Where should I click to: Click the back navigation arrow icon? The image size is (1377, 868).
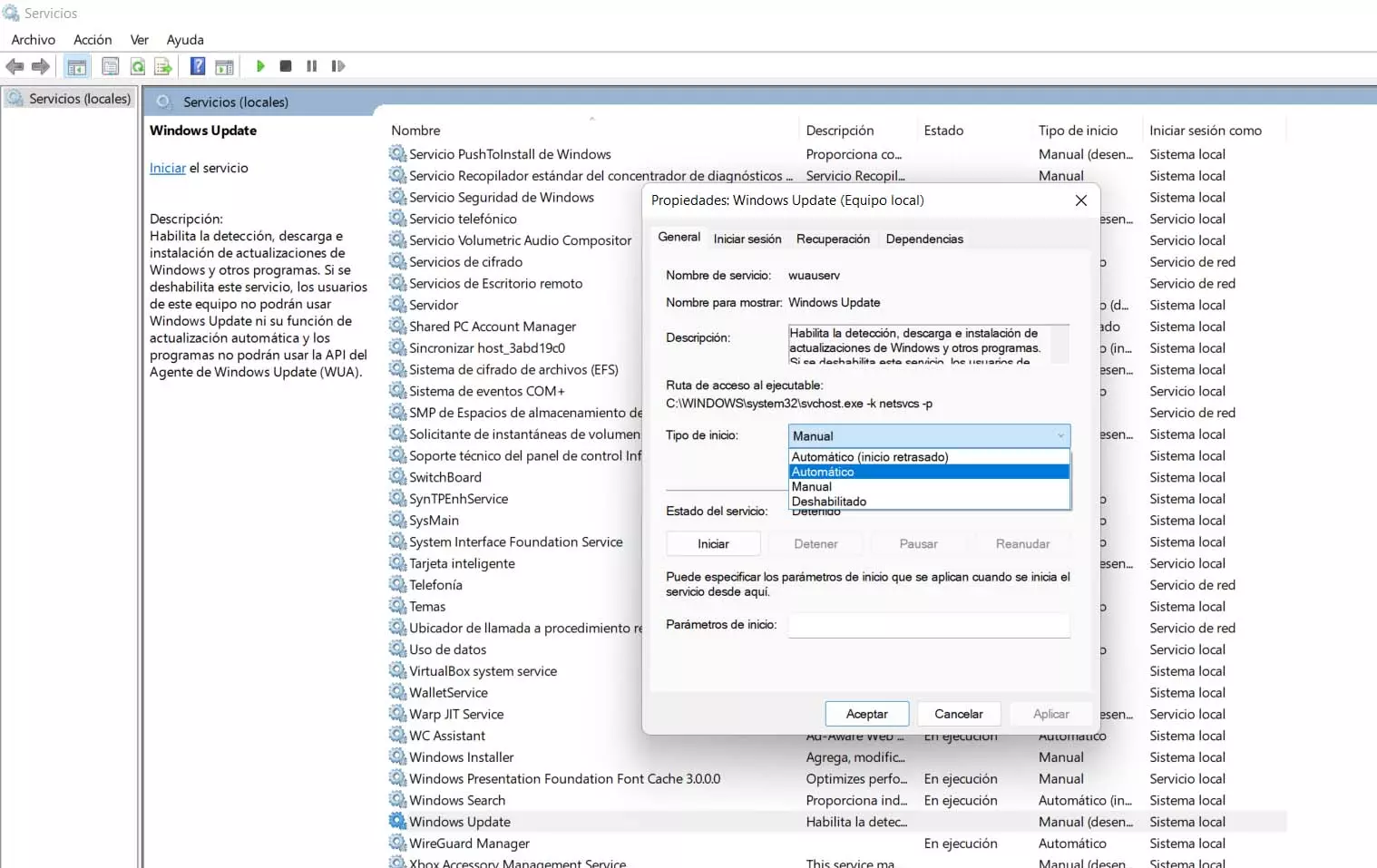point(15,65)
